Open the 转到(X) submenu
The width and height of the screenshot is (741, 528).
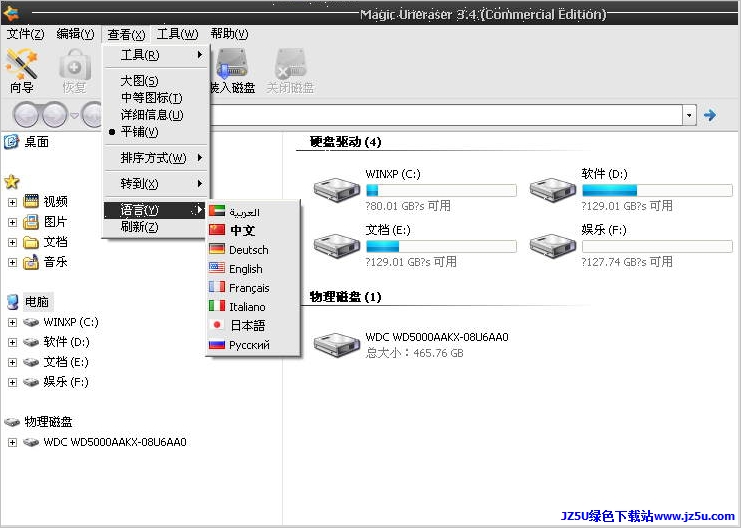155,183
